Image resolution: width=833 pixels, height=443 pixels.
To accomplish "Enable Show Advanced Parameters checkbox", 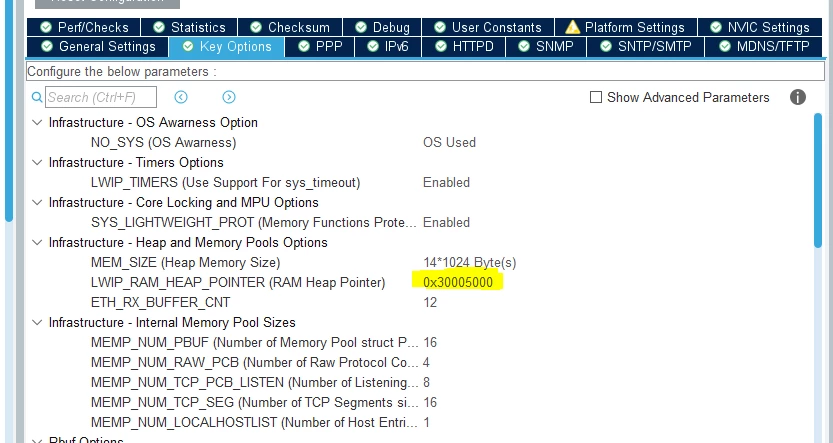I will (596, 97).
